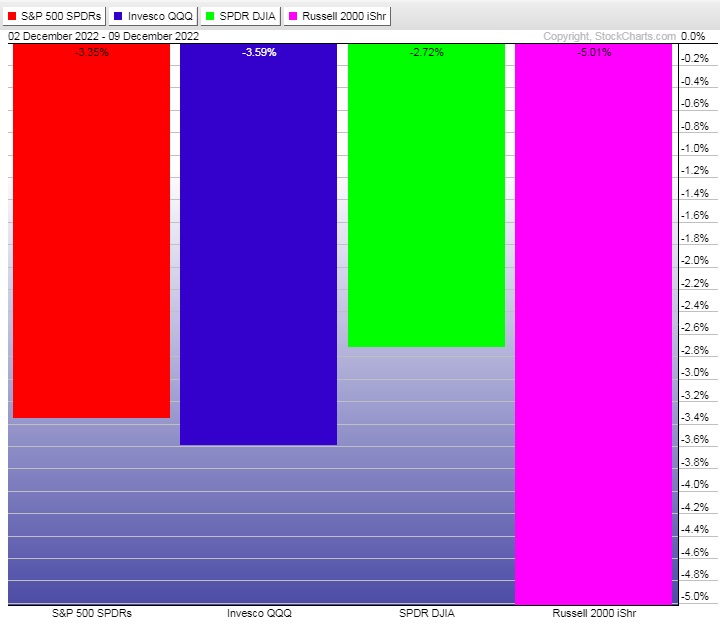Image resolution: width=720 pixels, height=633 pixels.
Task: Click the green SPDR DJIA bar
Action: coord(426,196)
